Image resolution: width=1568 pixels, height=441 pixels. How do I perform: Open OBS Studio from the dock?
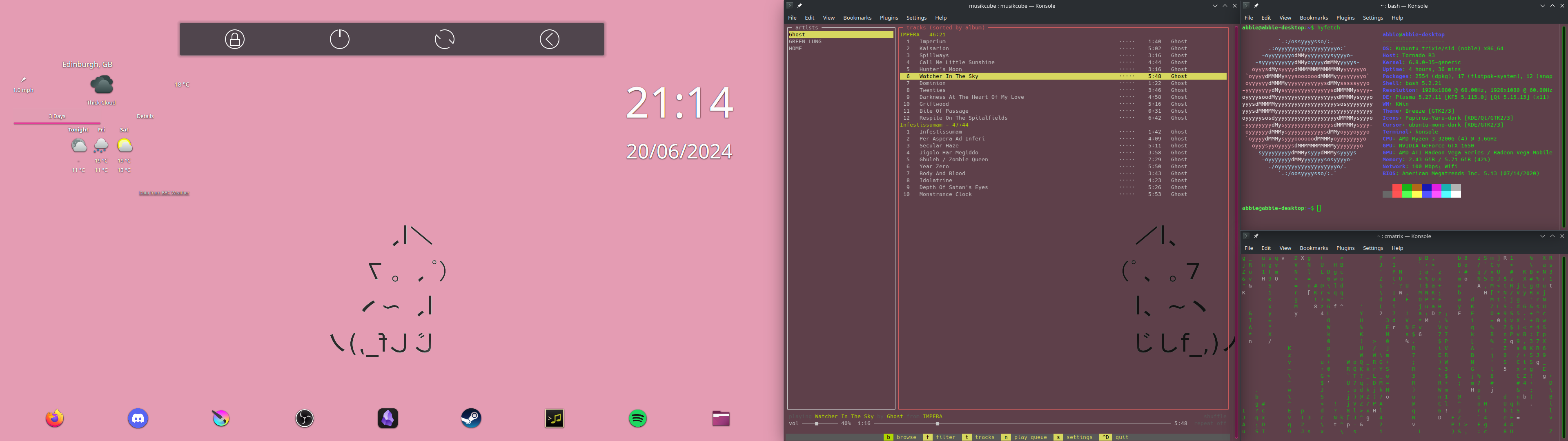tap(304, 419)
